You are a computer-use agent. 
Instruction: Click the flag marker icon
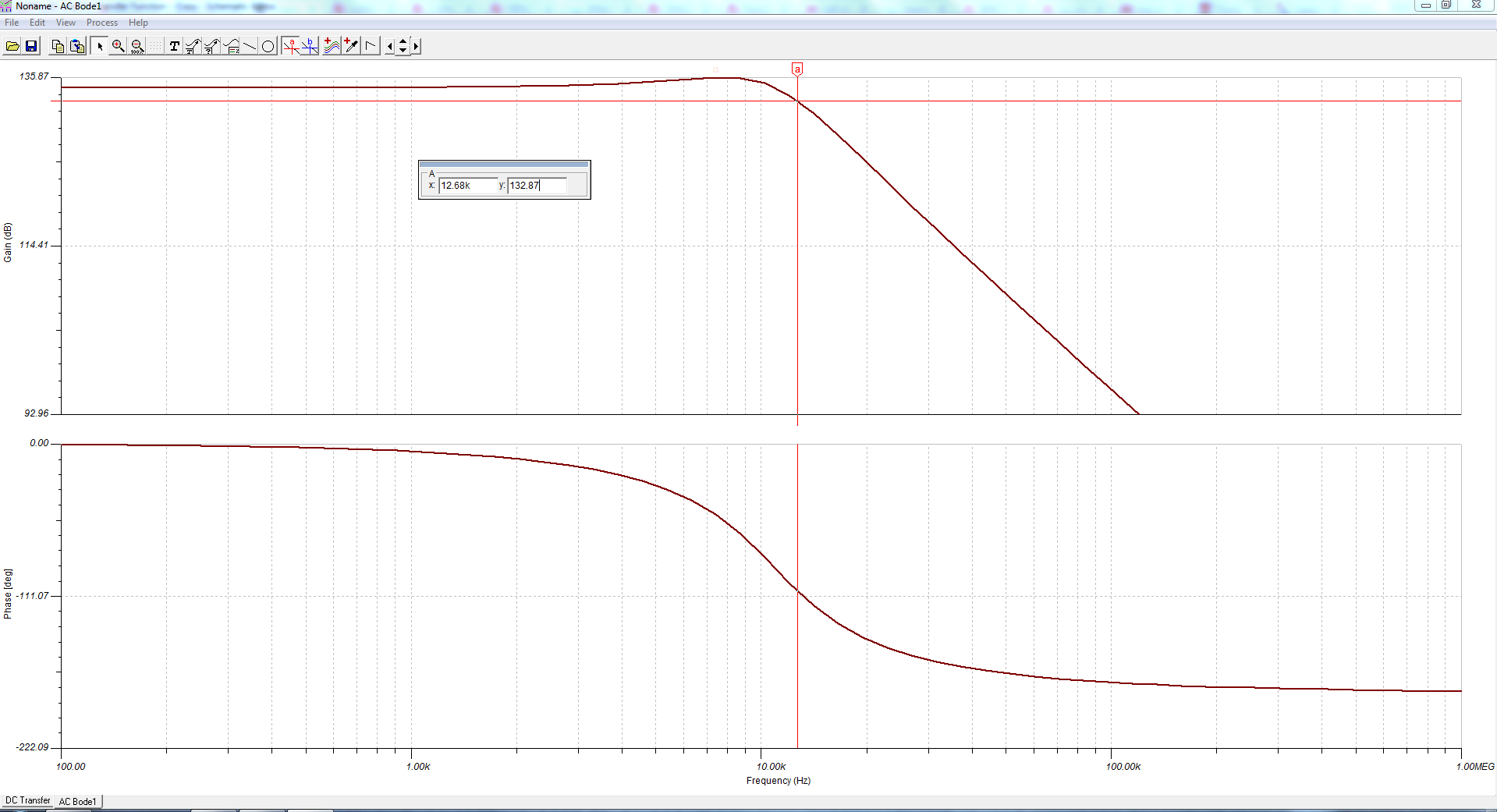tap(371, 46)
